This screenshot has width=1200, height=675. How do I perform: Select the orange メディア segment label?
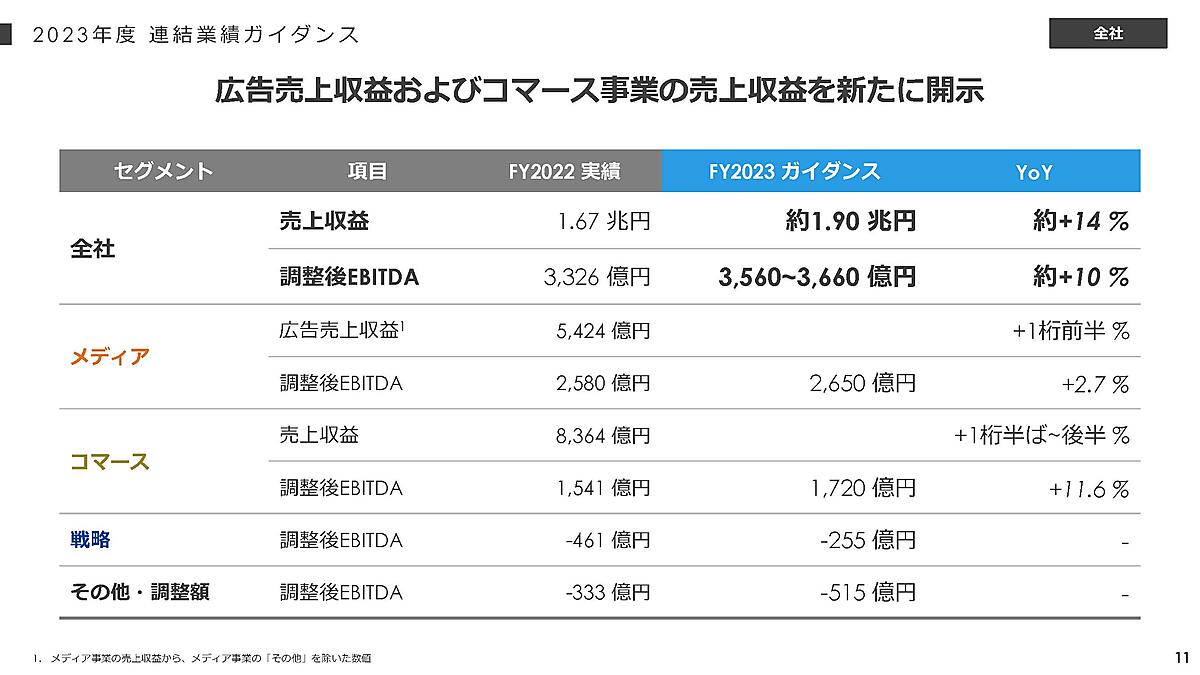click(x=109, y=356)
